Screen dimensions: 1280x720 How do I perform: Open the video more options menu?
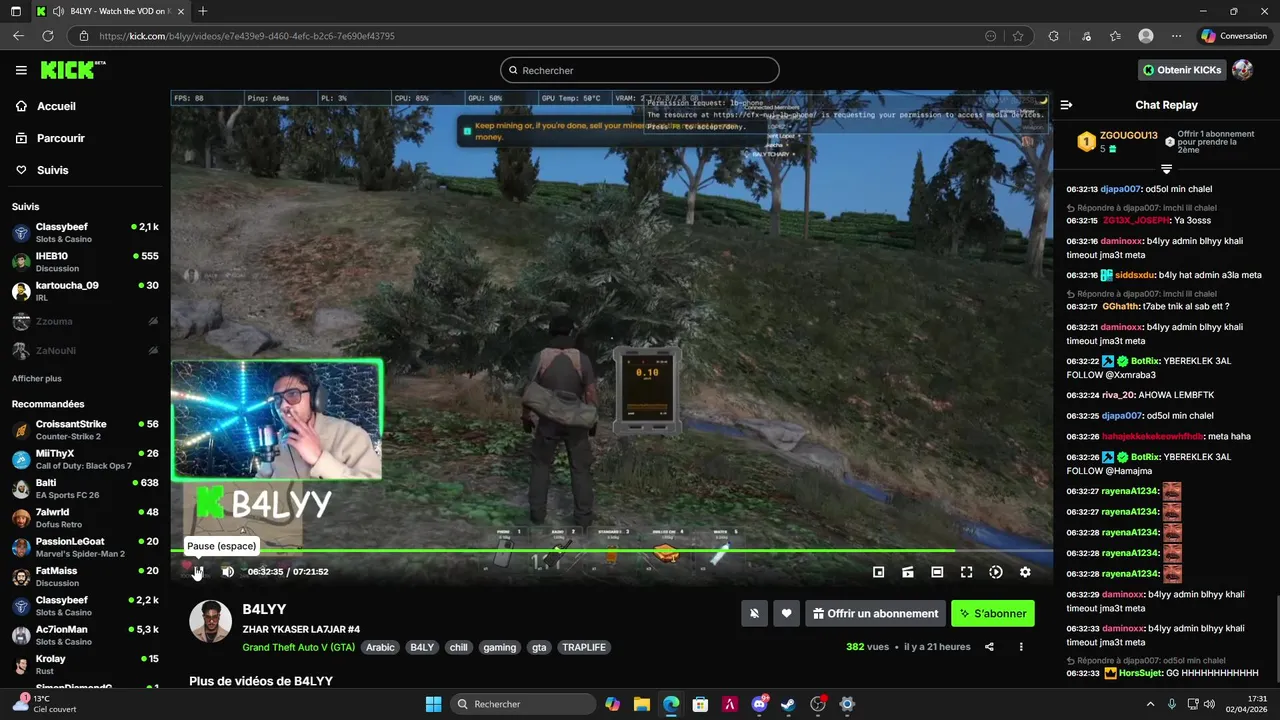tap(1021, 647)
